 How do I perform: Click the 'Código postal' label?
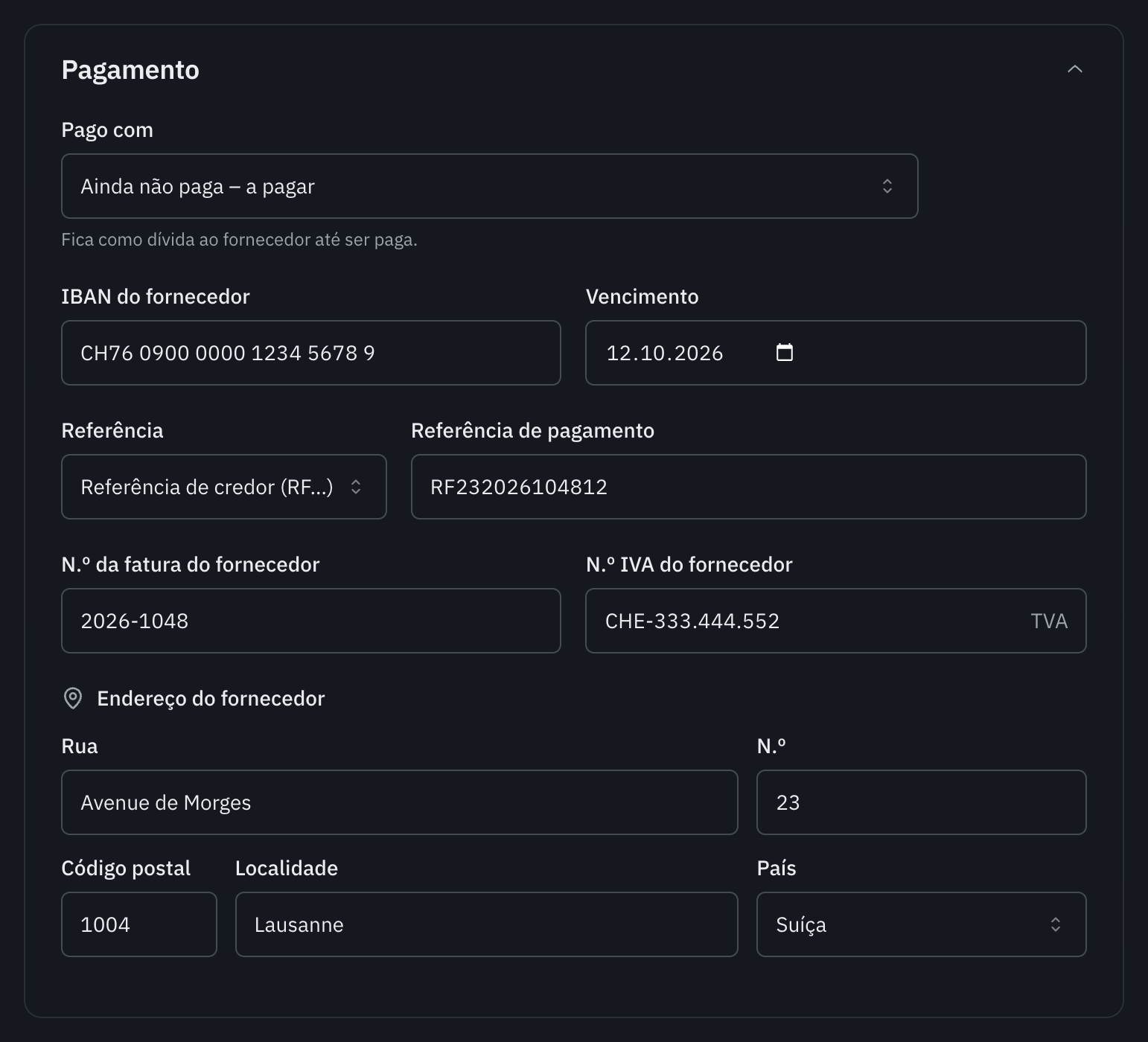point(126,868)
